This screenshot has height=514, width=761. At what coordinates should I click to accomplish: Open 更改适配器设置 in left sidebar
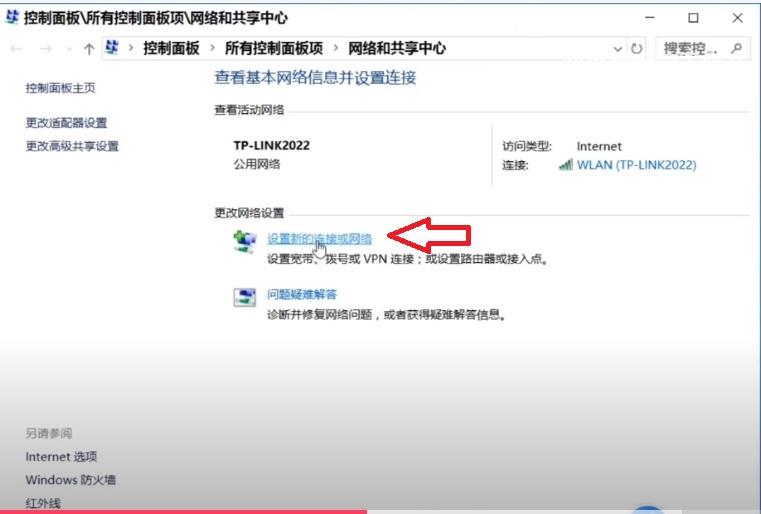[66, 123]
